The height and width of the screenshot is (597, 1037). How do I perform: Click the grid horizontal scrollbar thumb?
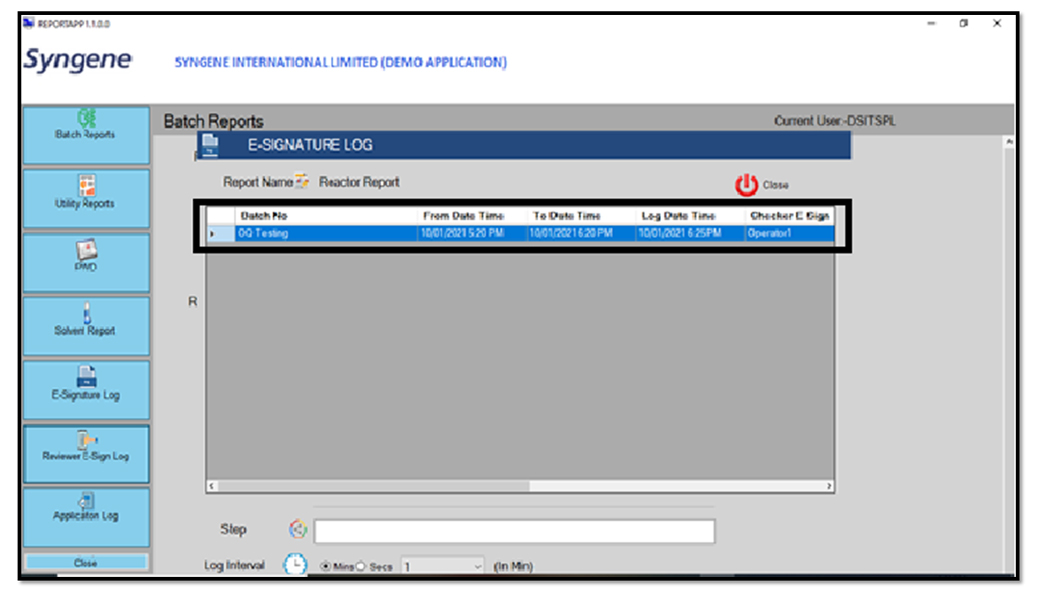tap(374, 486)
